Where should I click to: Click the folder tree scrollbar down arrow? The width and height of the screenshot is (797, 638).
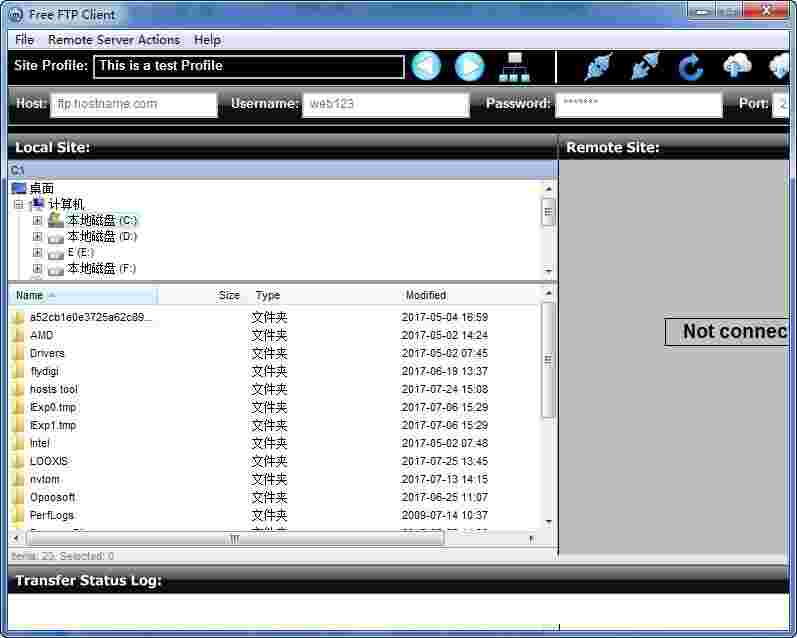[548, 271]
